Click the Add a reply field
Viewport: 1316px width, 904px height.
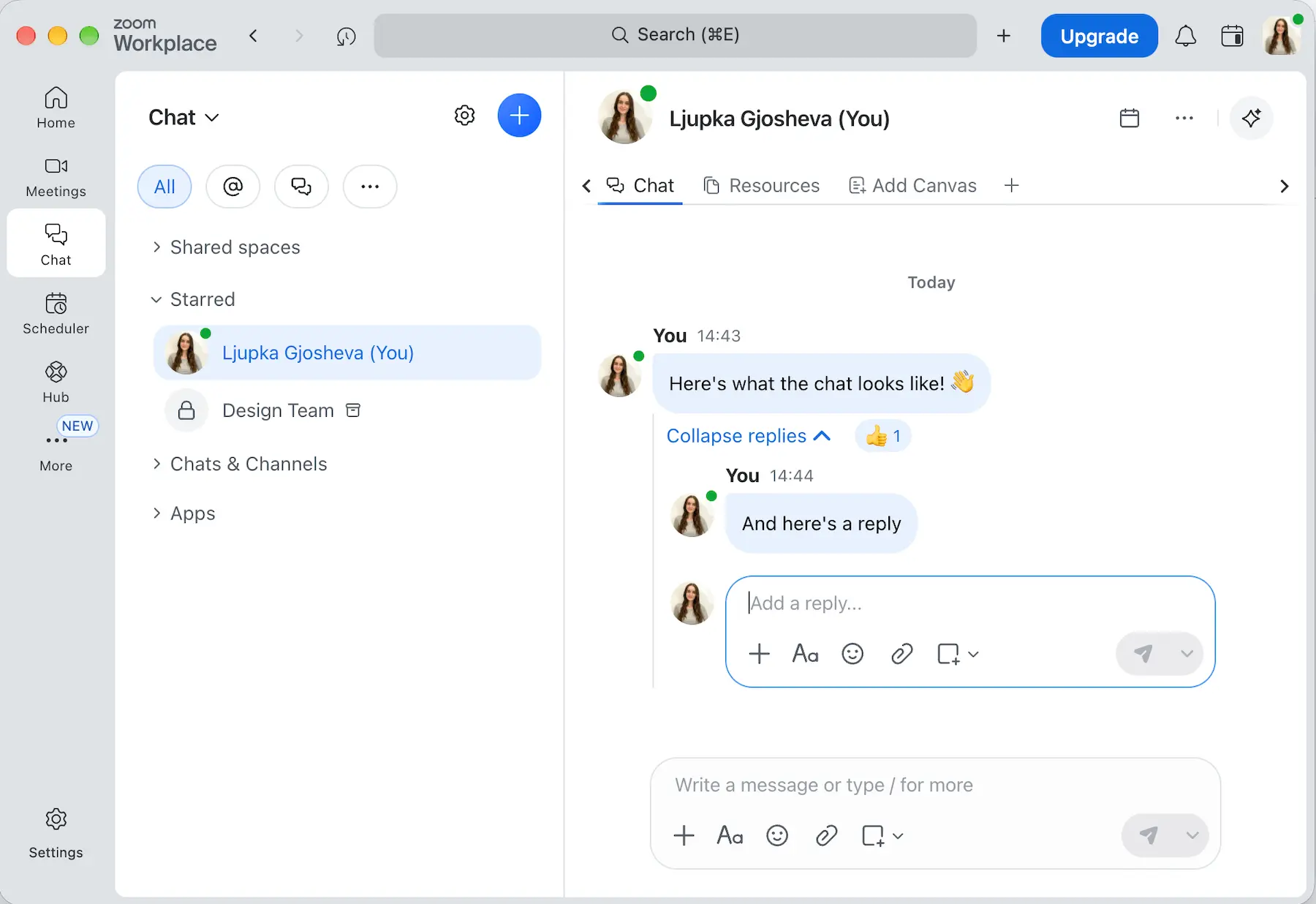(x=969, y=603)
